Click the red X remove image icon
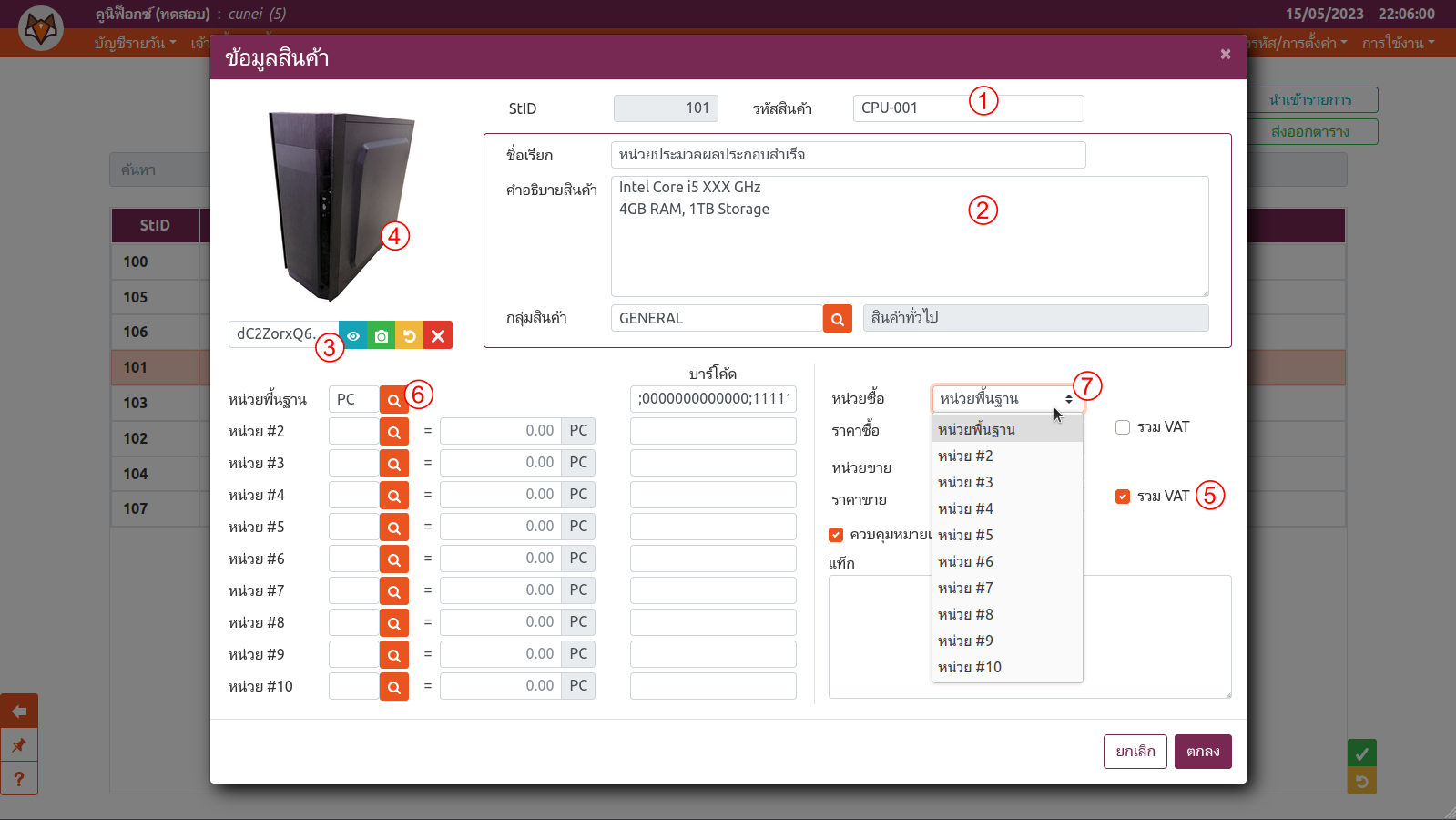The image size is (1456, 820). [438, 335]
